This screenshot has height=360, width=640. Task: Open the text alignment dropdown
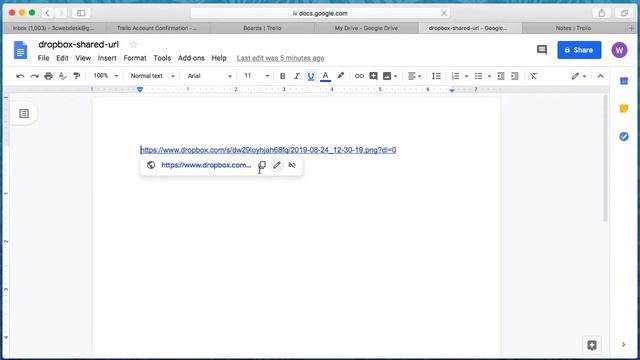(x=415, y=76)
